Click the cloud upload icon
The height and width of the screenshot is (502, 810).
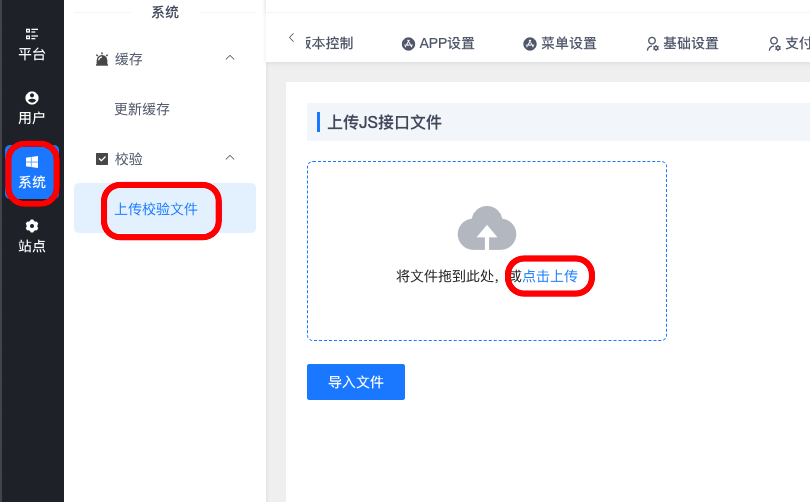coord(486,228)
